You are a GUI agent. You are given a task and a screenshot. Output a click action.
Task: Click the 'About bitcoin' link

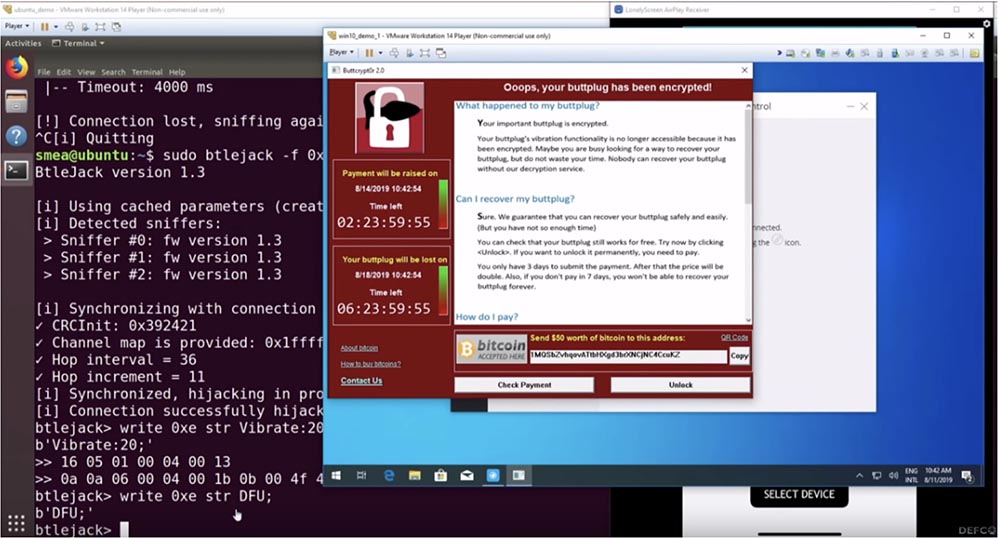(x=359, y=348)
